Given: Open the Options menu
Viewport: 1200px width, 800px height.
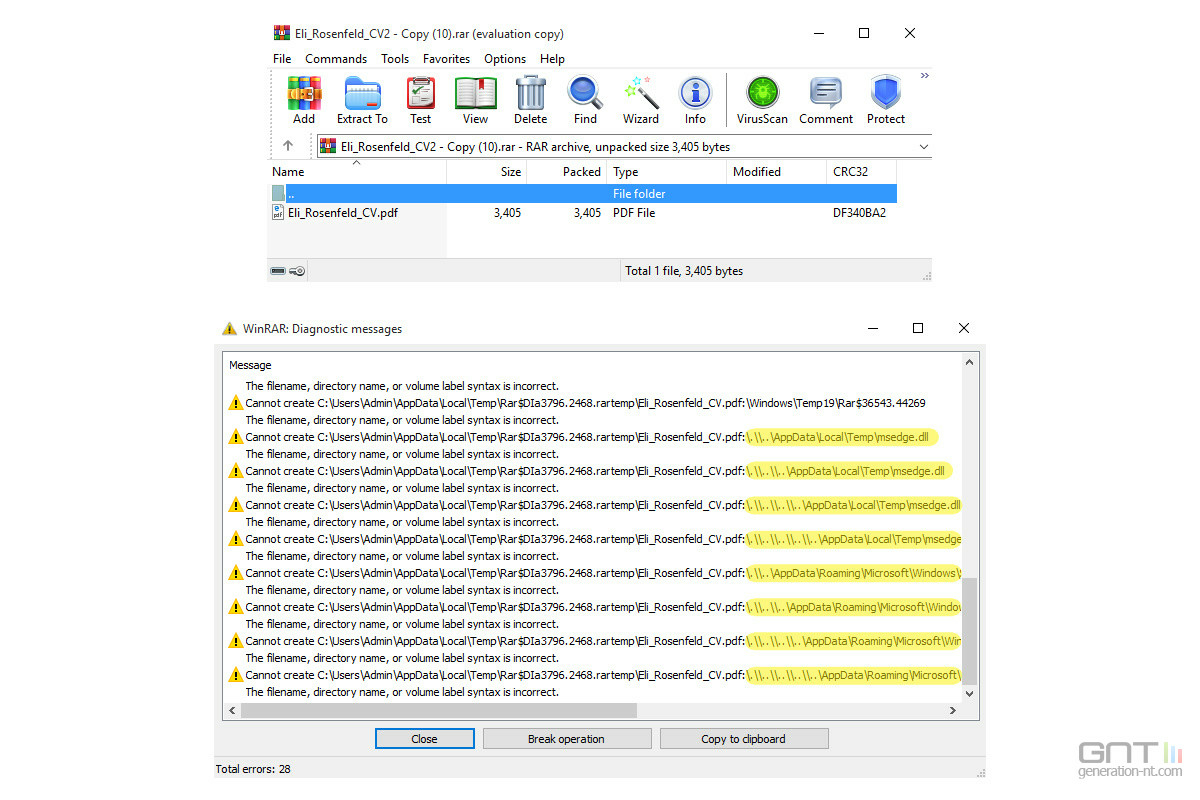Looking at the screenshot, I should pos(505,59).
